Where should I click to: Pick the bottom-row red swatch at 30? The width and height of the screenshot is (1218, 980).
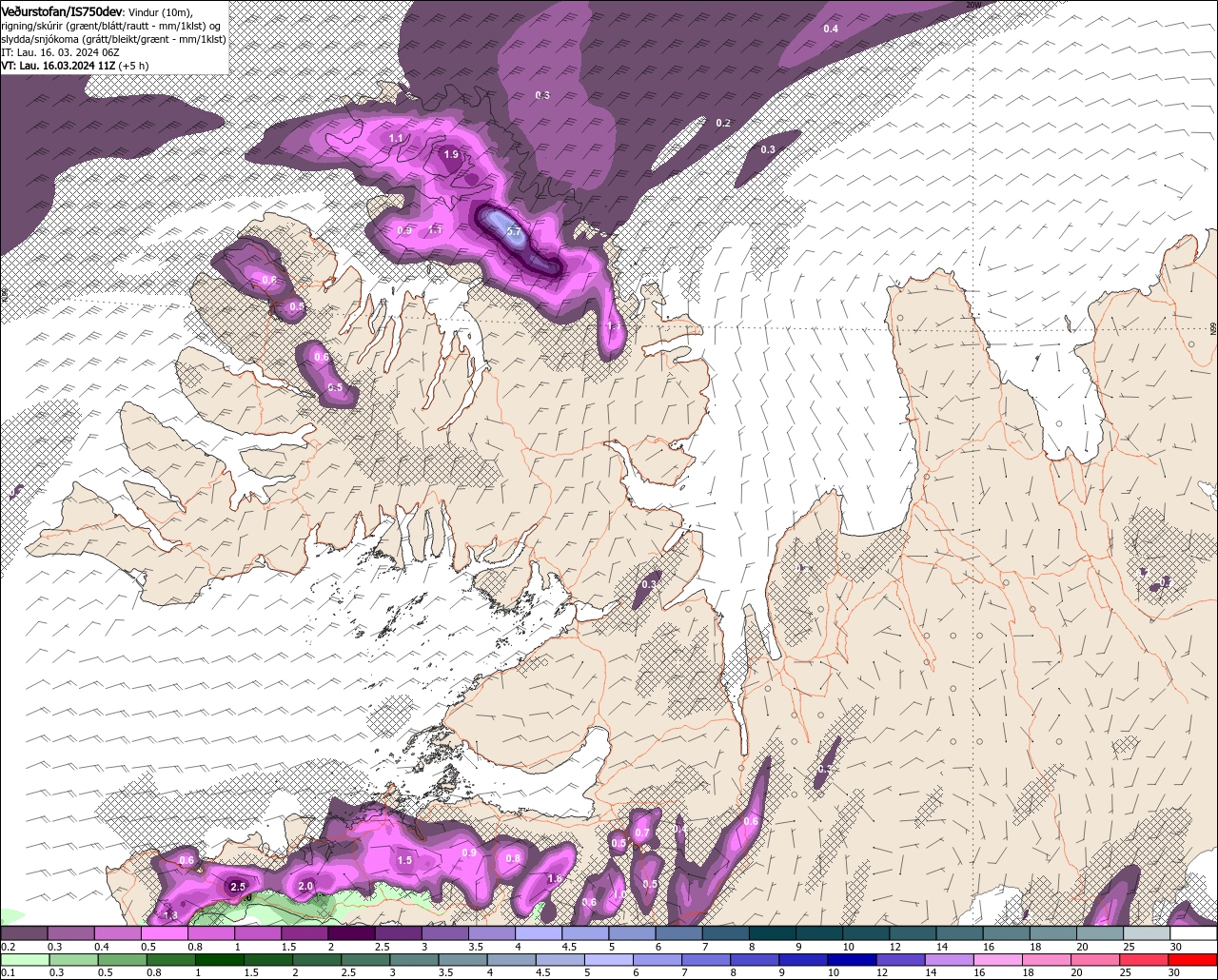pyautogui.click(x=1193, y=960)
